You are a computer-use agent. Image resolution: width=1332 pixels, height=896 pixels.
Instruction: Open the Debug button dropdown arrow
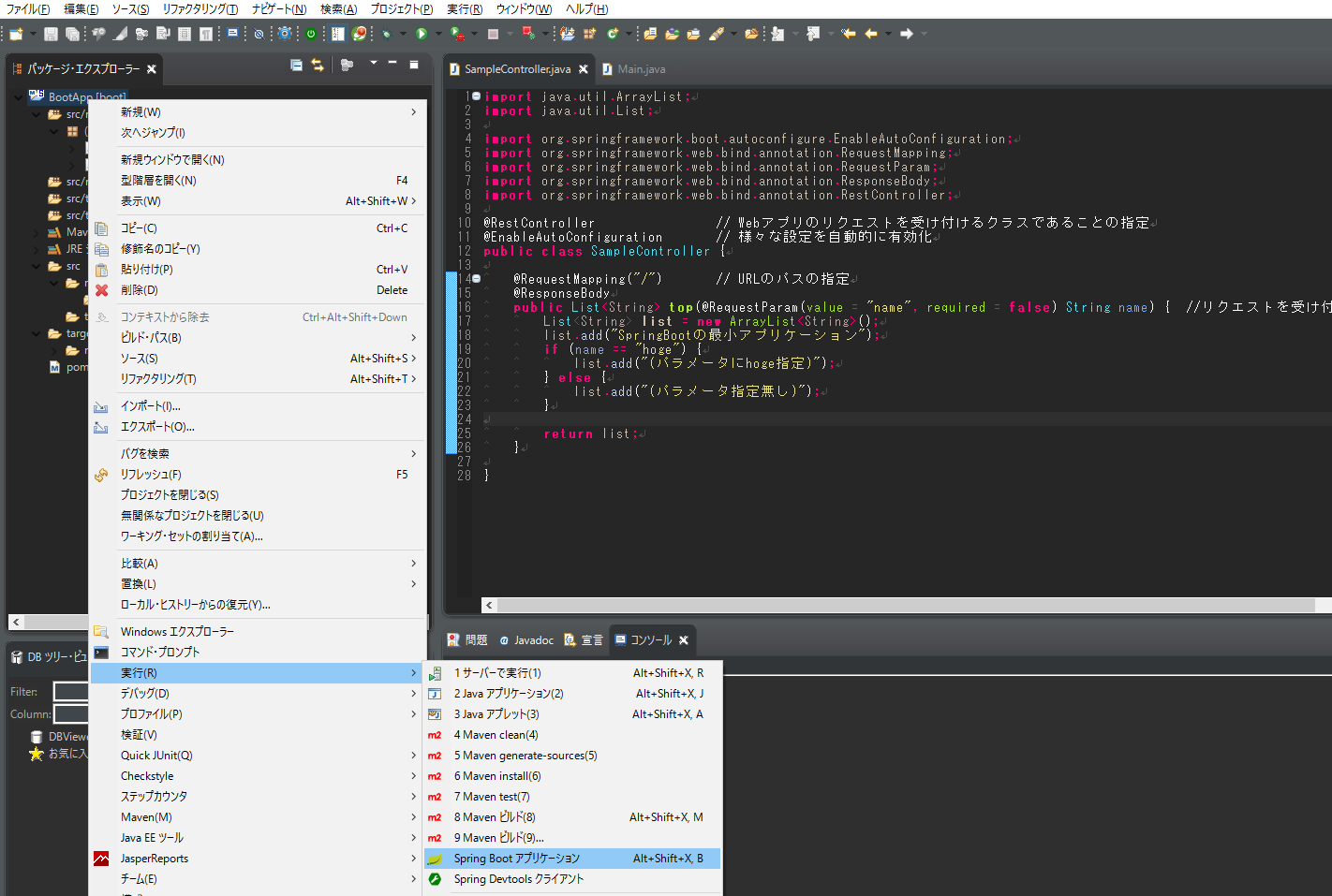402,34
